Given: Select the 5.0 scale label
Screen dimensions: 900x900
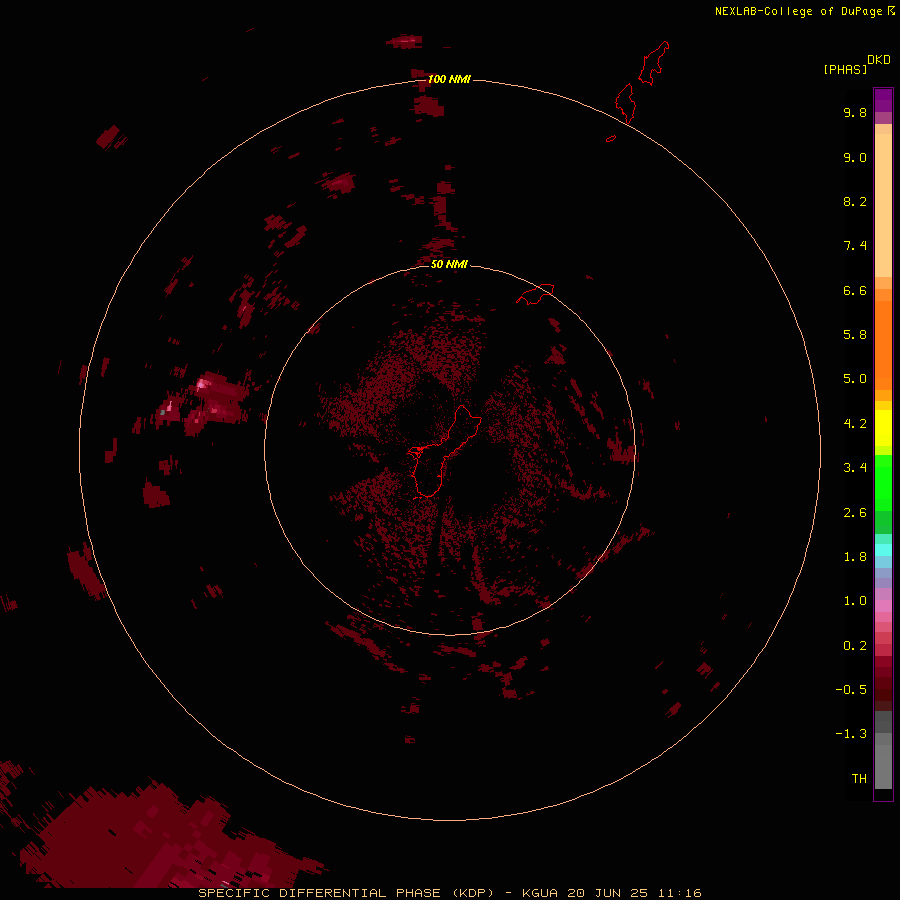Looking at the screenshot, I should pos(855,379).
